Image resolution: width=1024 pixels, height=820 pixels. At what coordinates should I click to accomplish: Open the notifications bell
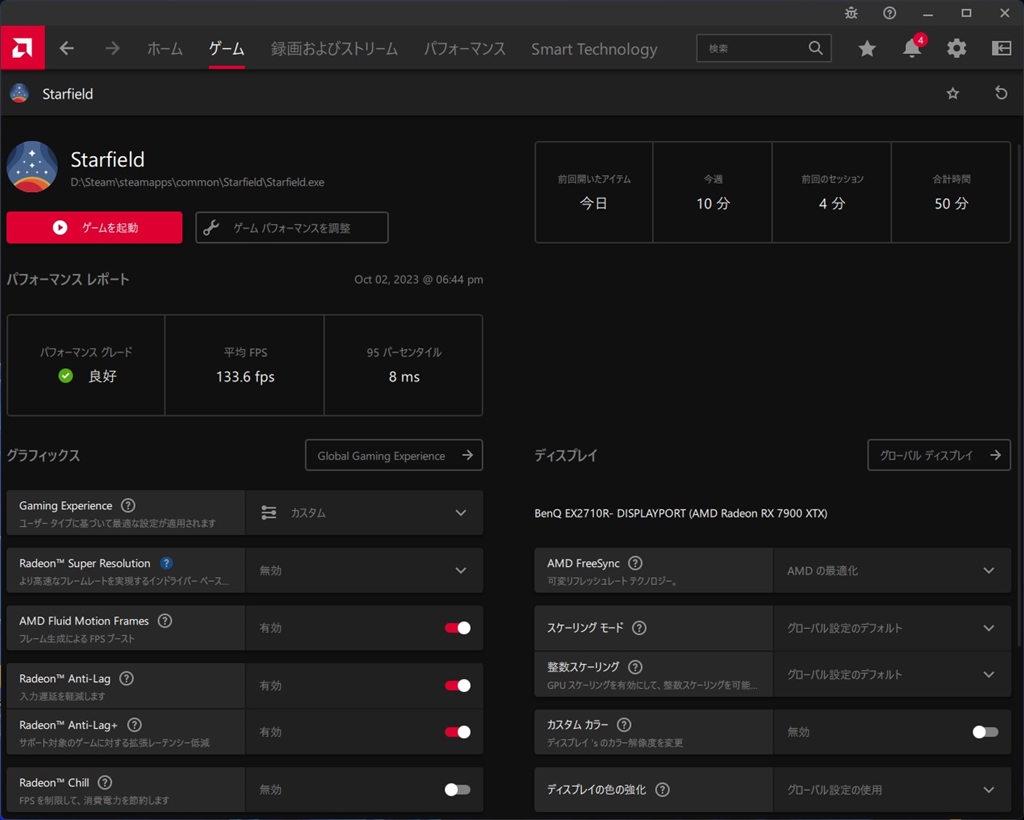tap(912, 48)
